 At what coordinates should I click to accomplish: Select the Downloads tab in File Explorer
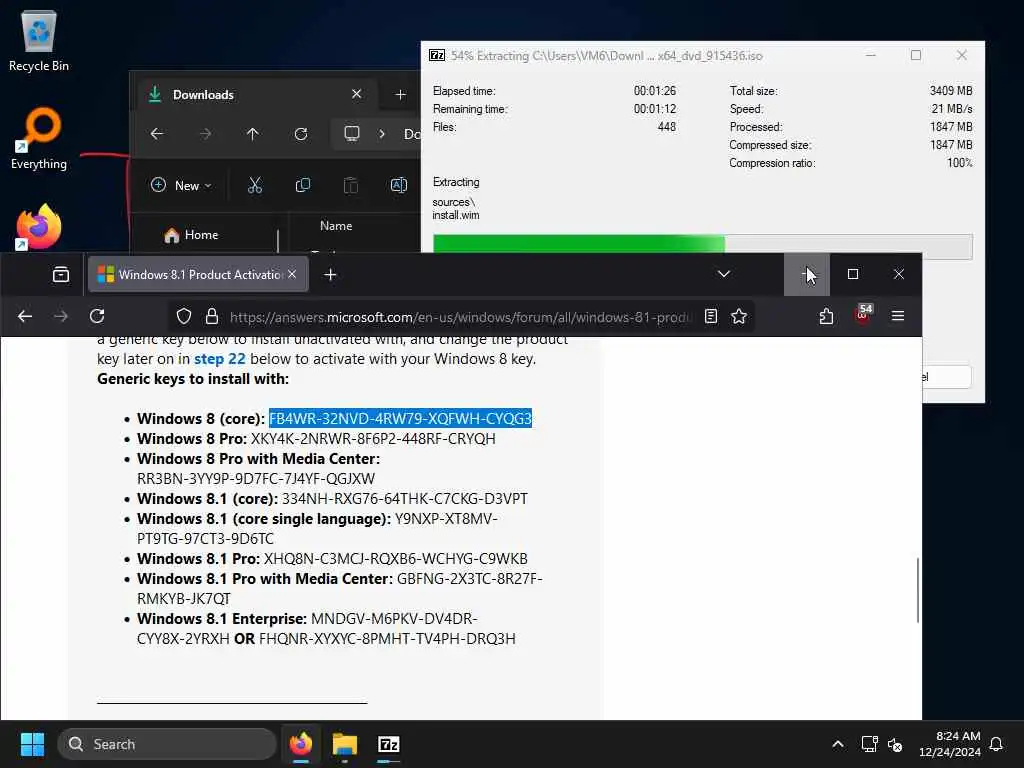(x=255, y=95)
